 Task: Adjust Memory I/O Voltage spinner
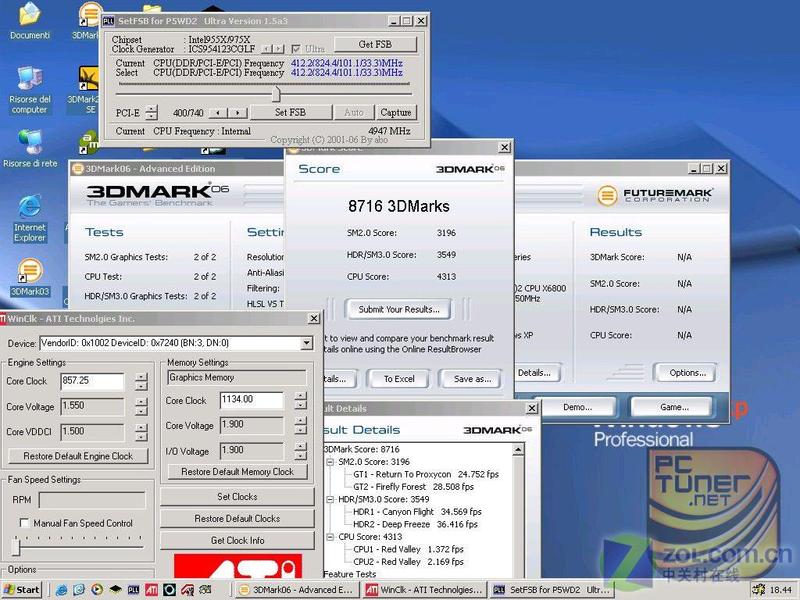point(301,451)
